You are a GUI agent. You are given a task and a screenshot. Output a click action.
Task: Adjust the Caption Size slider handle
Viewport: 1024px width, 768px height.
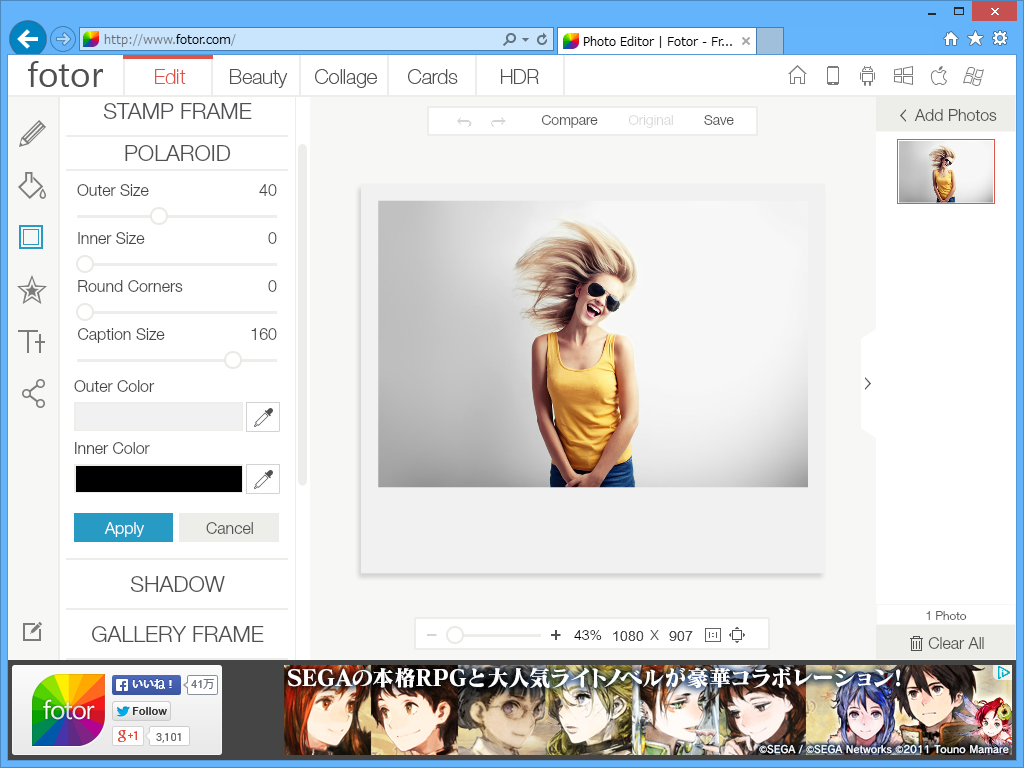pos(232,360)
